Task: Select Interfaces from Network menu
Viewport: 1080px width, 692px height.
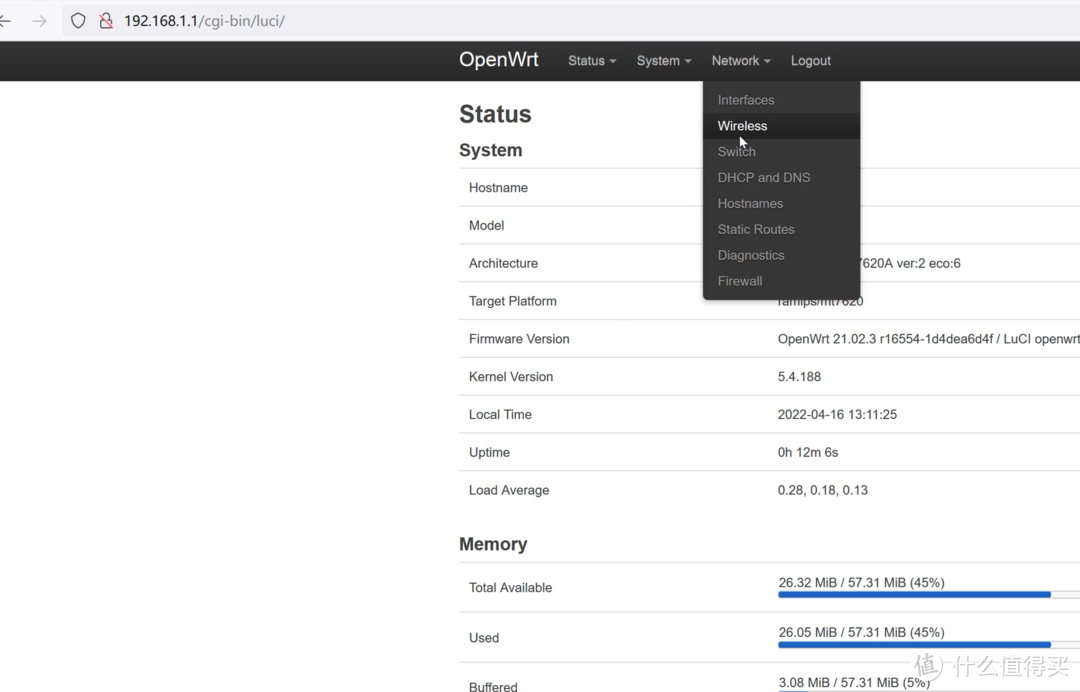Action: pos(746,100)
